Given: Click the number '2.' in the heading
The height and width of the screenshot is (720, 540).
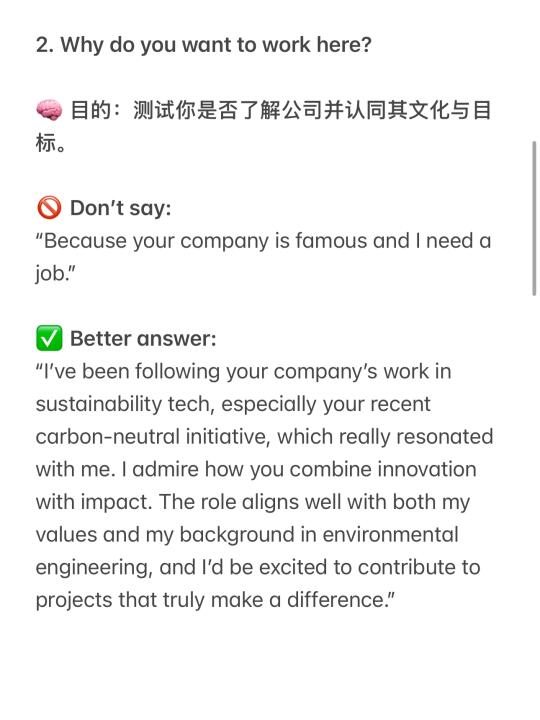Looking at the screenshot, I should point(45,45).
